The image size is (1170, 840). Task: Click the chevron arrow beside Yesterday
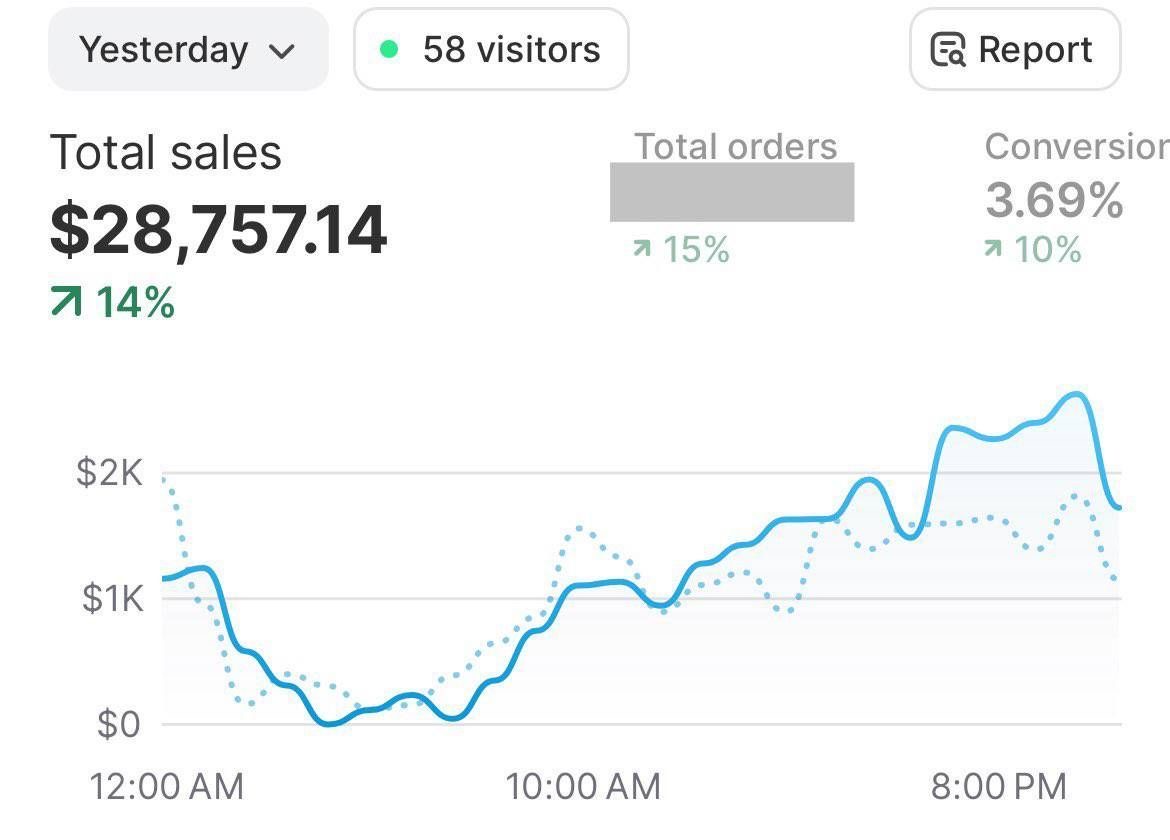283,51
